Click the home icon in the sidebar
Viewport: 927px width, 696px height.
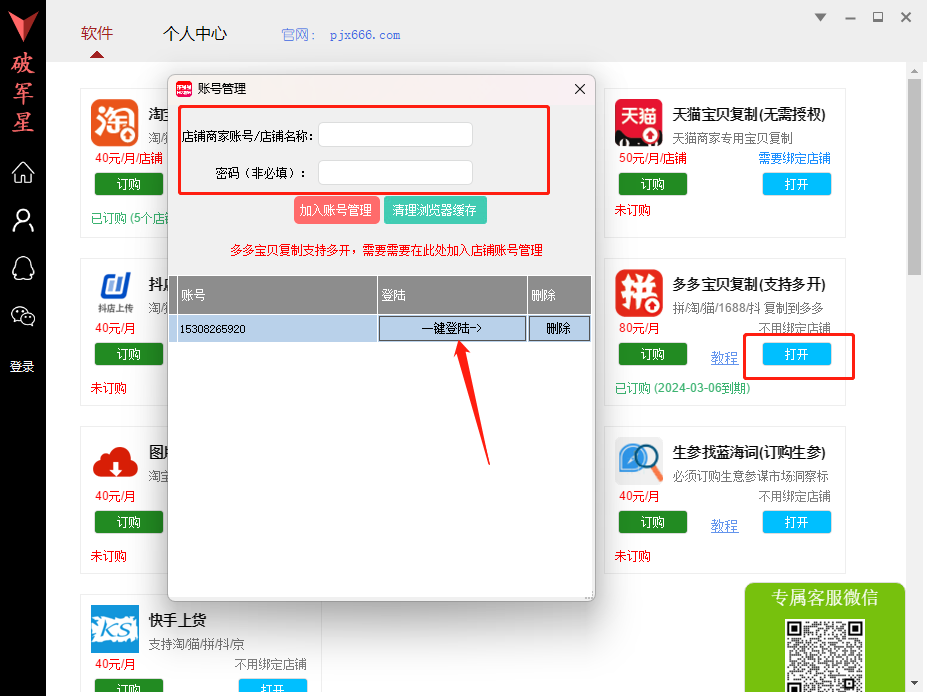point(23,172)
